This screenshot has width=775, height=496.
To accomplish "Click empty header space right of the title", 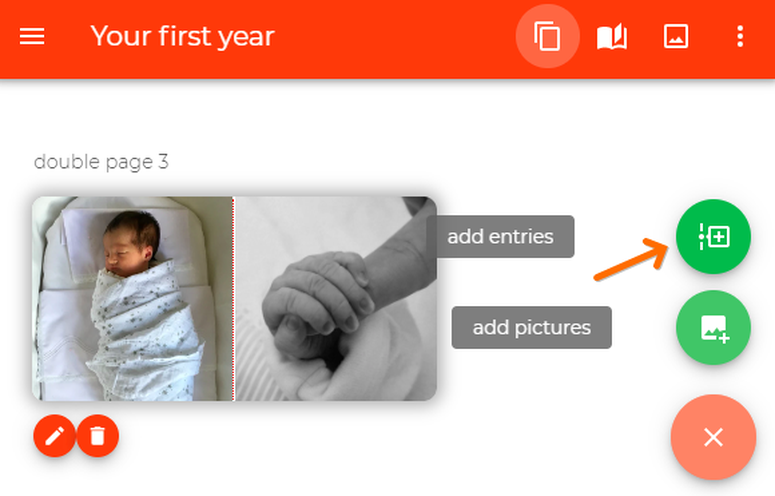I will 400,37.
